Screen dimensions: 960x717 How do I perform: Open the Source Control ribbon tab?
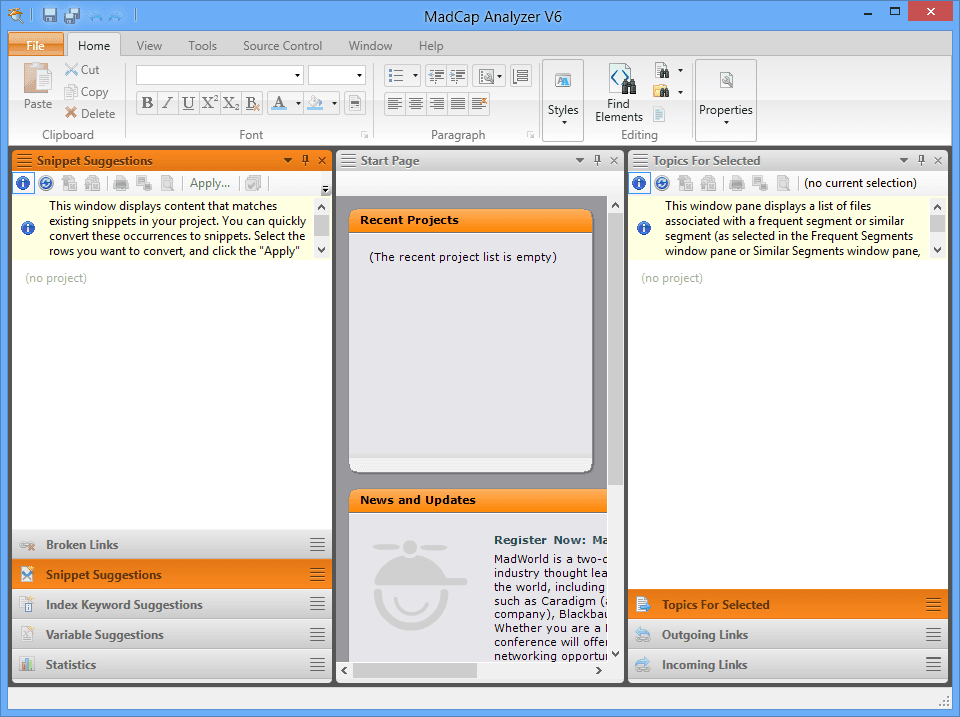[x=282, y=46]
